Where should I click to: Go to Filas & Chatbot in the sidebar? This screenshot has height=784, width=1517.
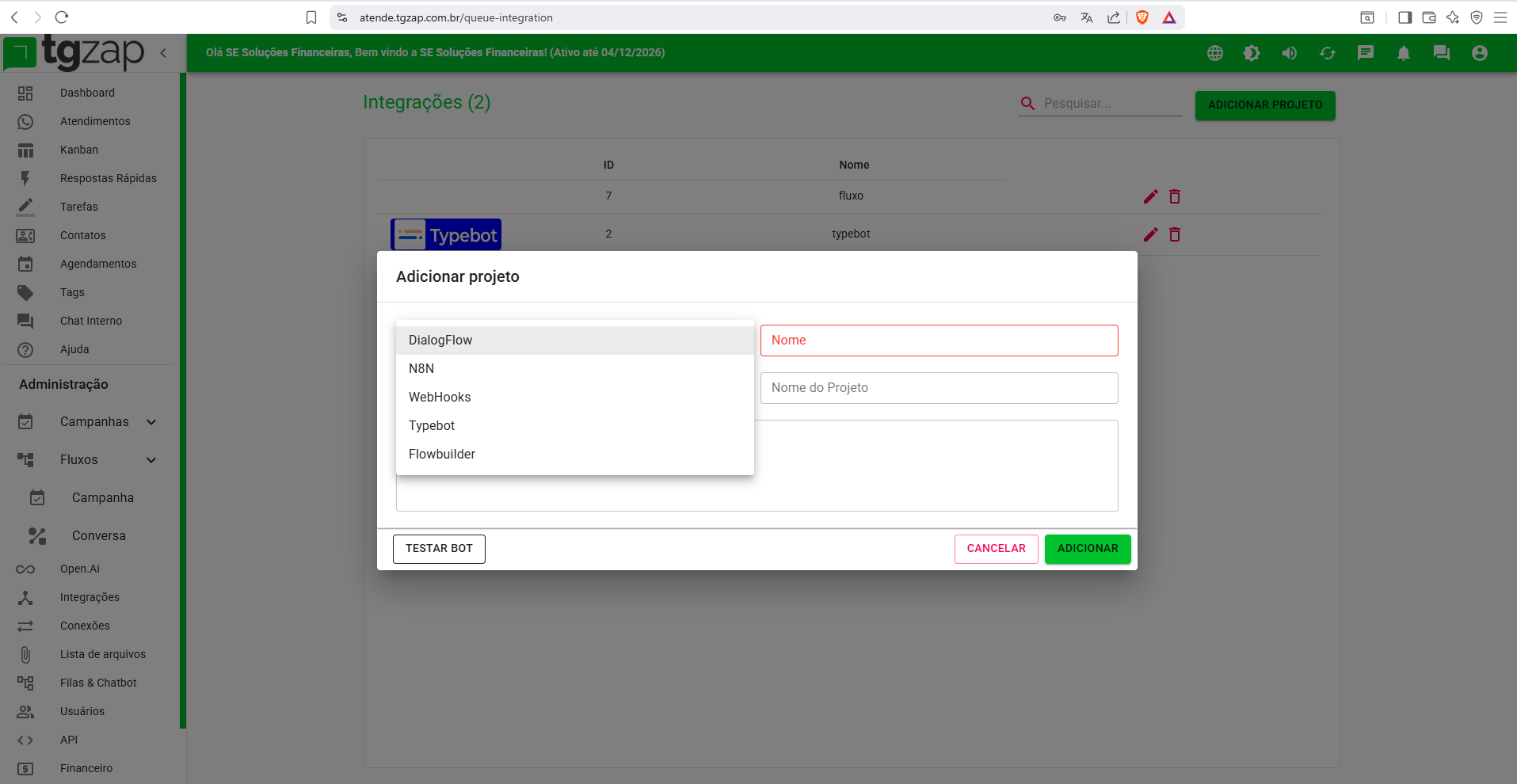98,683
